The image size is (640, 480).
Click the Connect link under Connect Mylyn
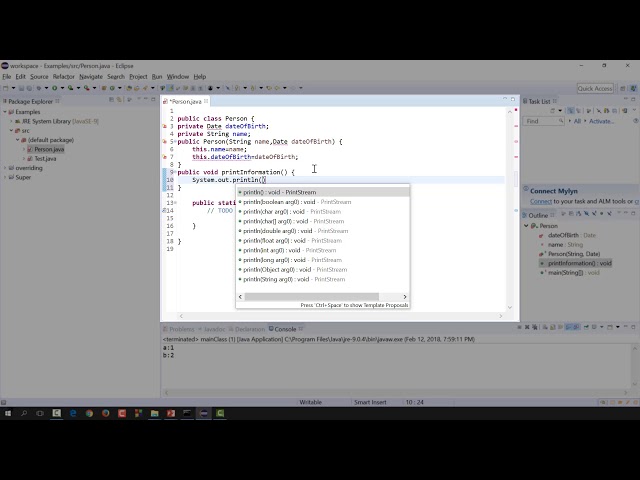(x=541, y=201)
